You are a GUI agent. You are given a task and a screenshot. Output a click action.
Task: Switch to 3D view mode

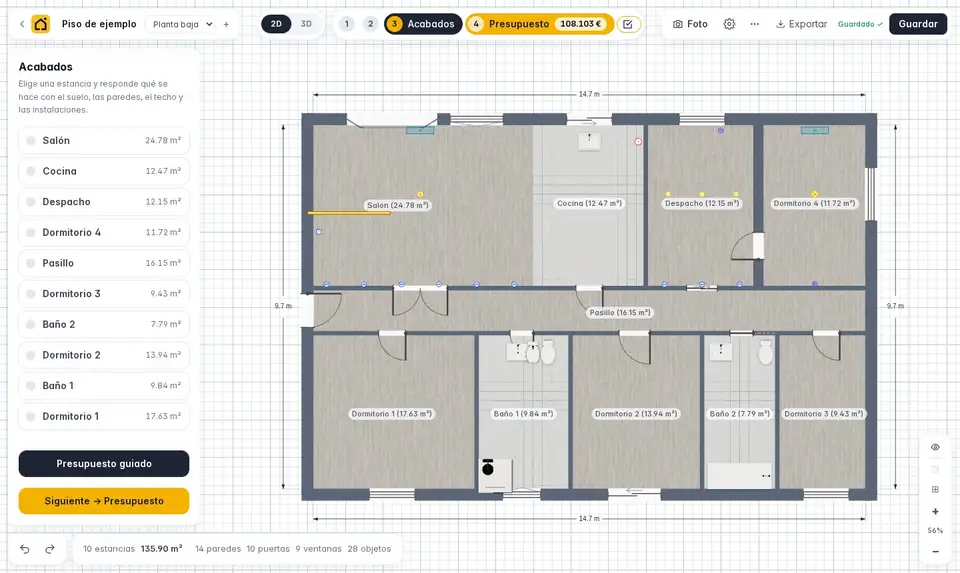306,24
